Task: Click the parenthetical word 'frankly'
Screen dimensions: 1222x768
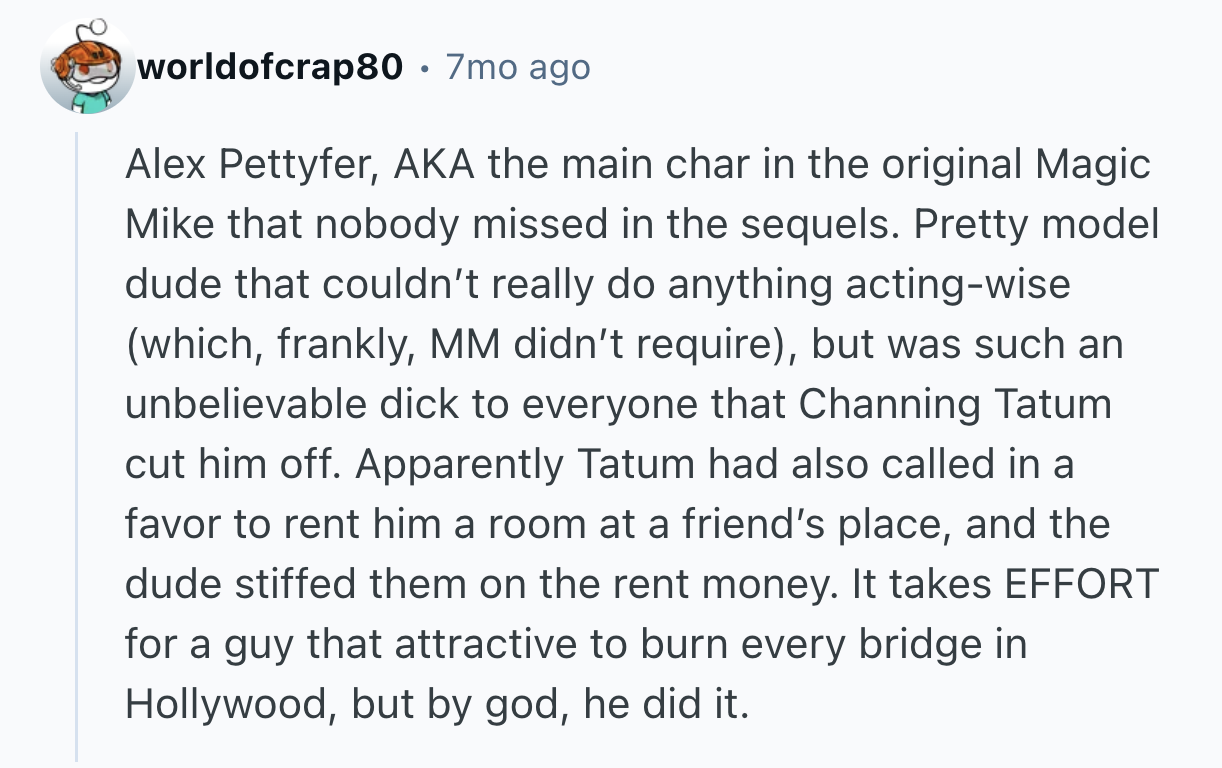Action: (332, 345)
